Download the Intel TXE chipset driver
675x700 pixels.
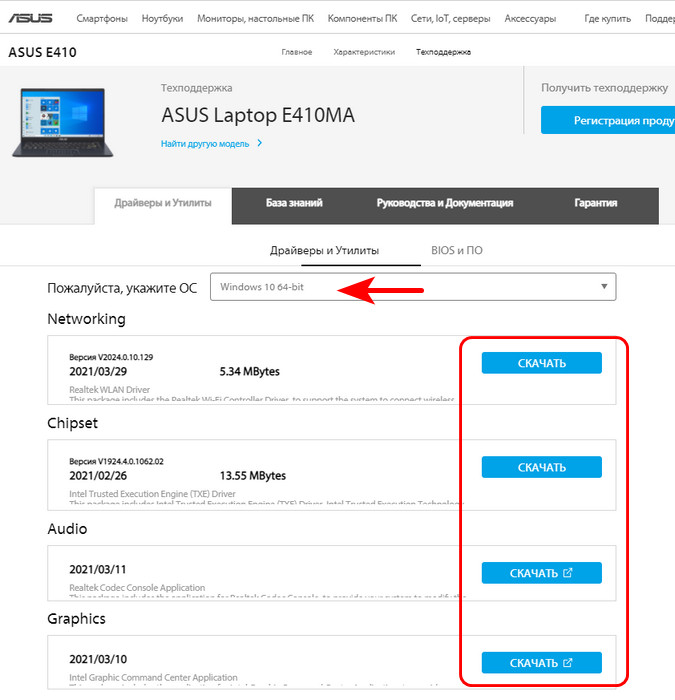click(x=542, y=467)
